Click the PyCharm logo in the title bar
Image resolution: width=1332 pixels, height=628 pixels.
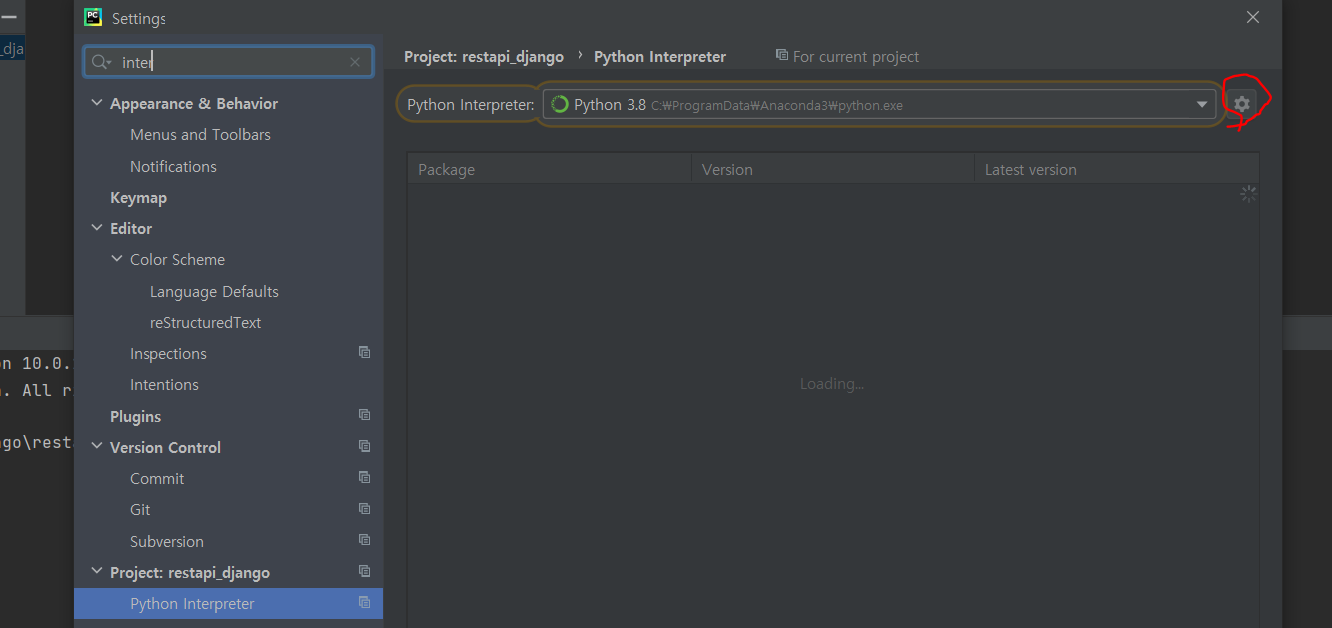tap(93, 17)
